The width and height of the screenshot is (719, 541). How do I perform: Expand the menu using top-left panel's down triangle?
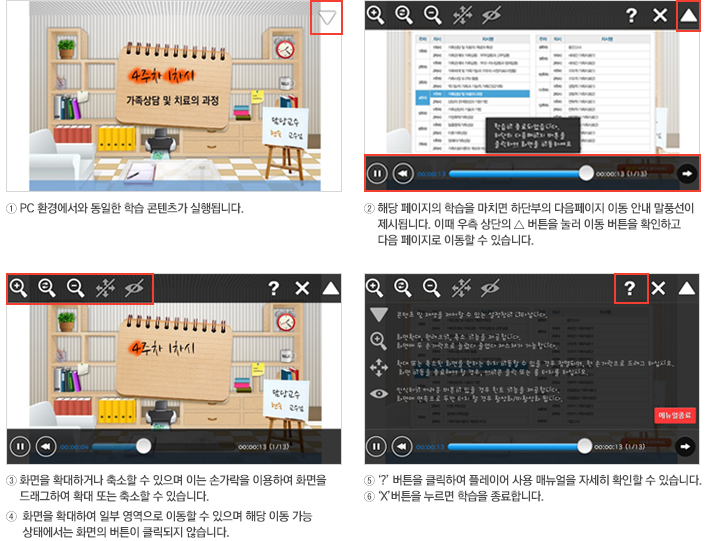327,18
